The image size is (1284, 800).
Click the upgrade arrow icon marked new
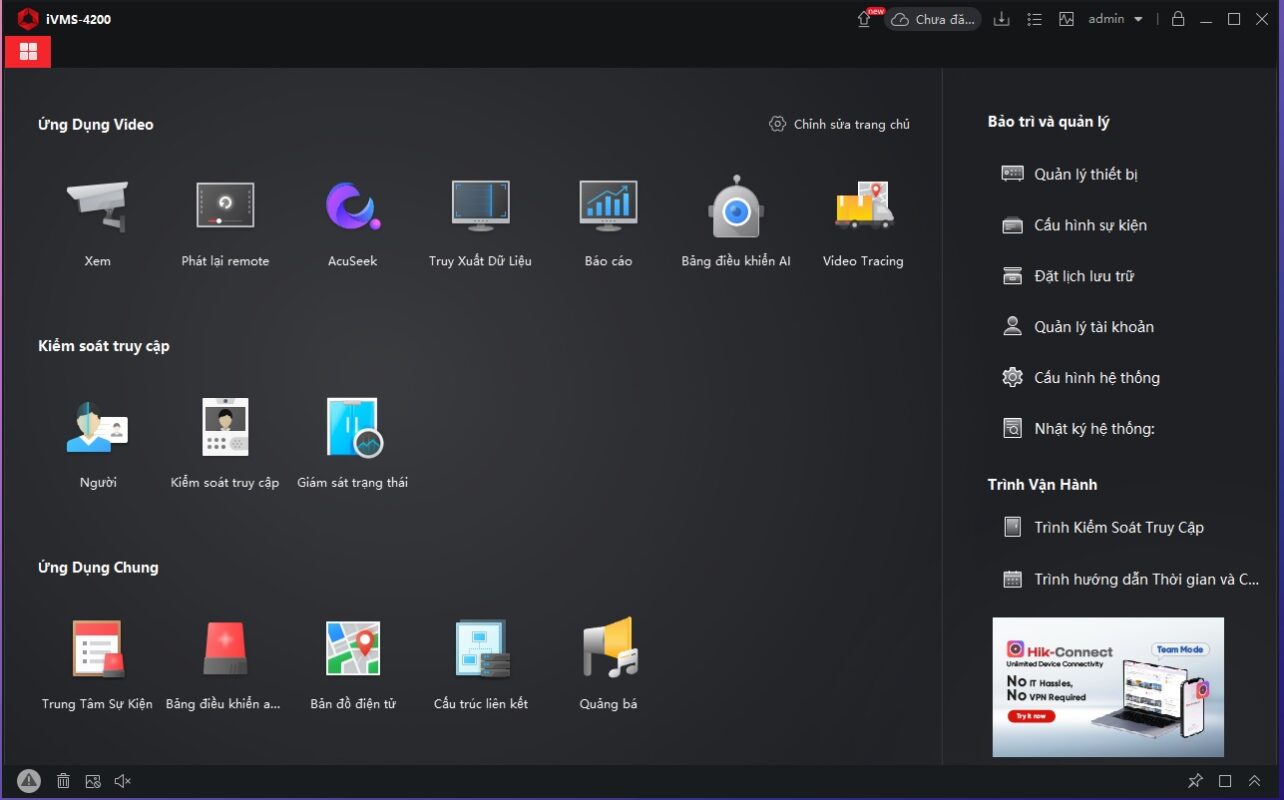pos(865,19)
